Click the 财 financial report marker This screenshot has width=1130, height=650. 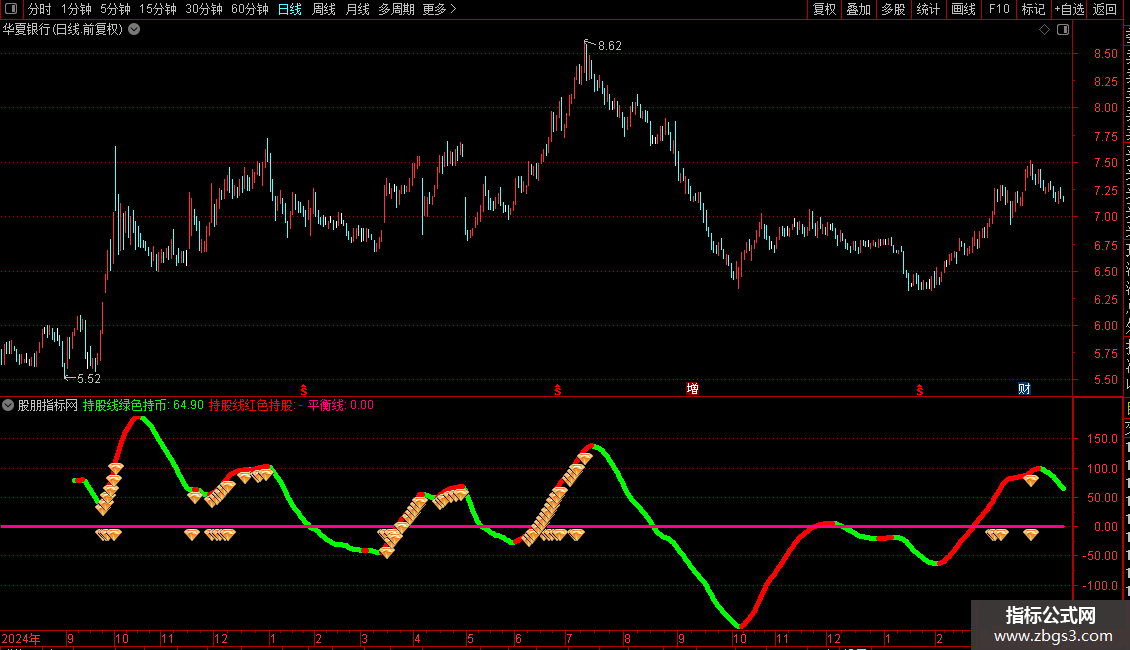click(x=1024, y=389)
